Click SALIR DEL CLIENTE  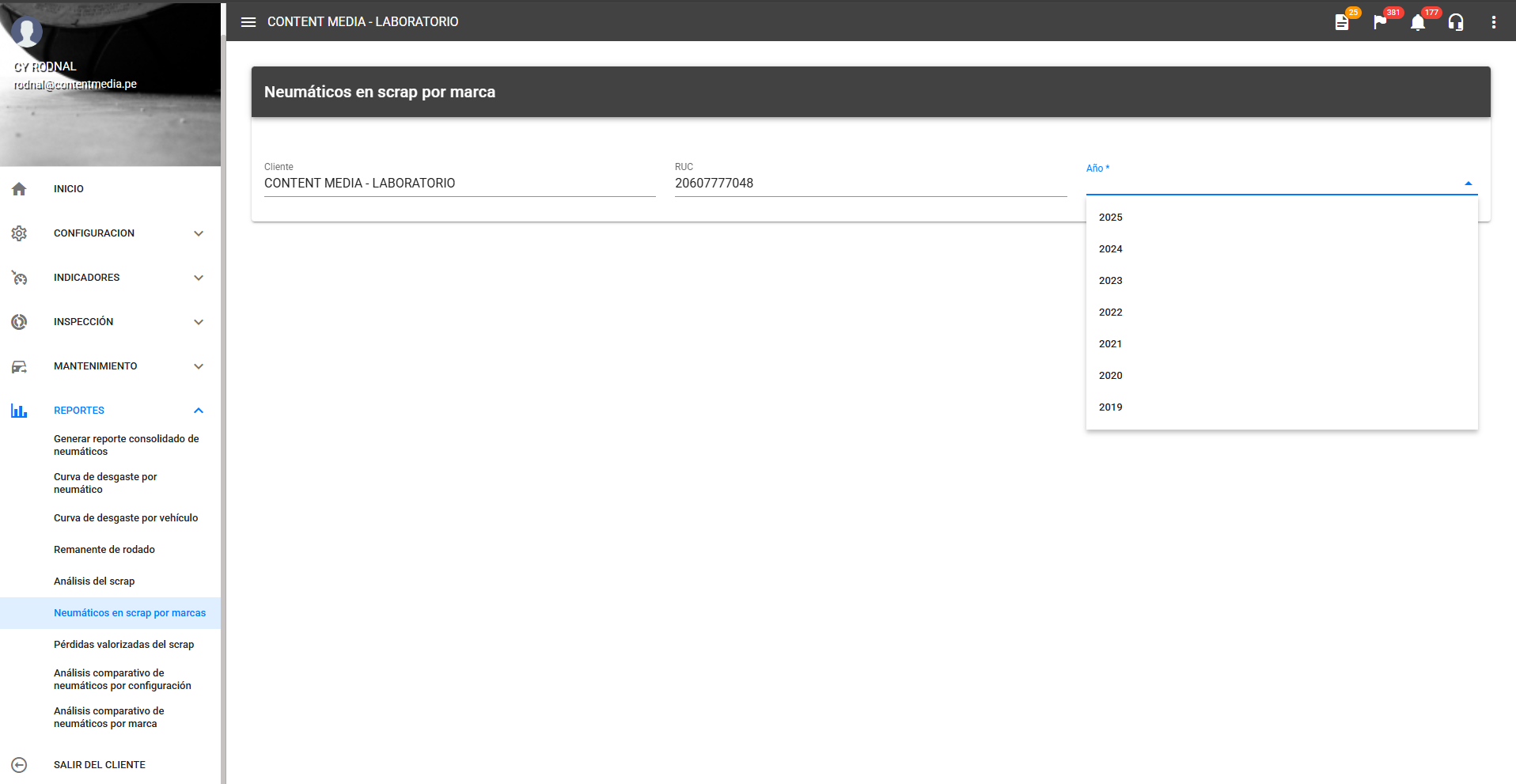[x=100, y=765]
